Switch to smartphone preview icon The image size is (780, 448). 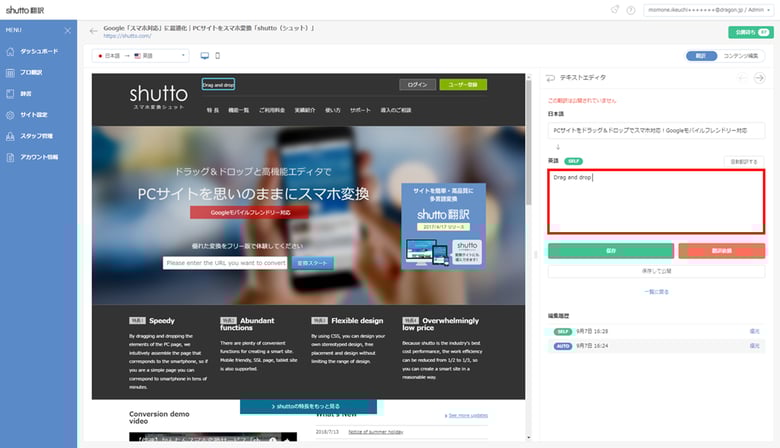pyautogui.click(x=217, y=56)
